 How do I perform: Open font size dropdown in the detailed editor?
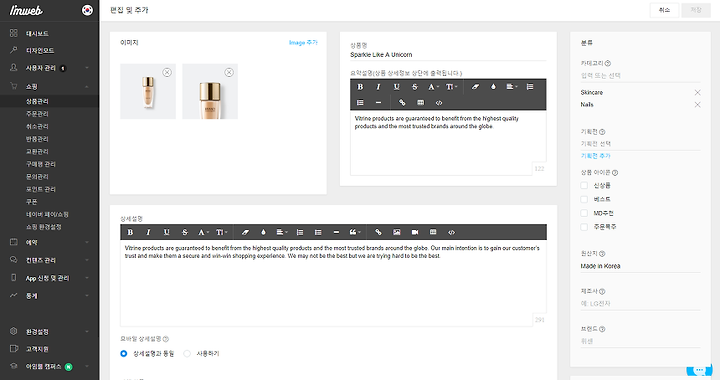pos(222,232)
